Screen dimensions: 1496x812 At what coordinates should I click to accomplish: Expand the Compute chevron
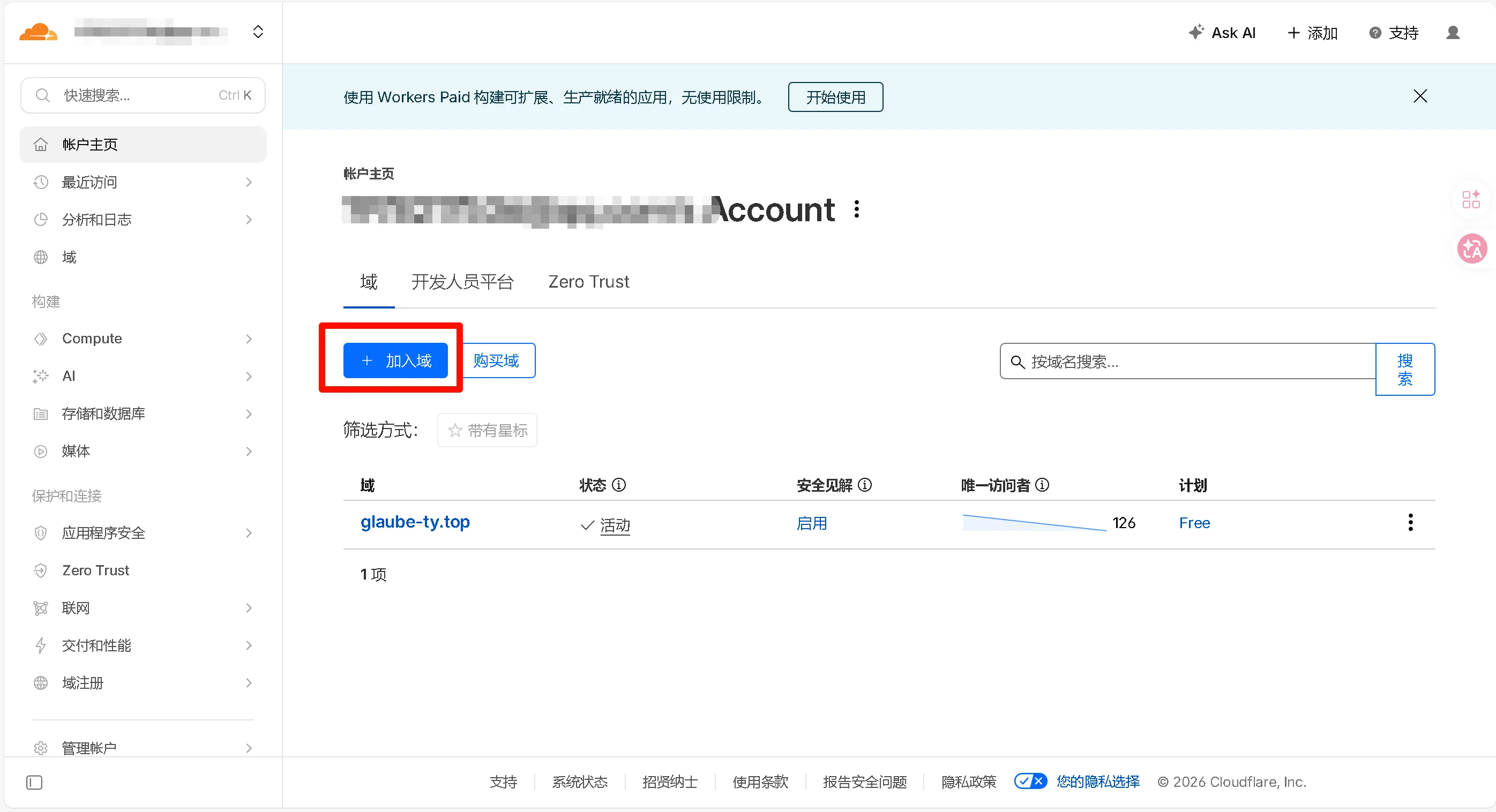[x=249, y=339]
